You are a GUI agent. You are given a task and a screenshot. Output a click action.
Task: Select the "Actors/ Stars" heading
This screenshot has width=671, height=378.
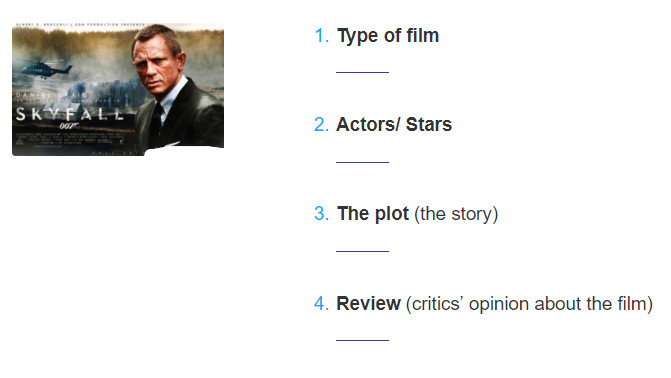[x=394, y=125]
